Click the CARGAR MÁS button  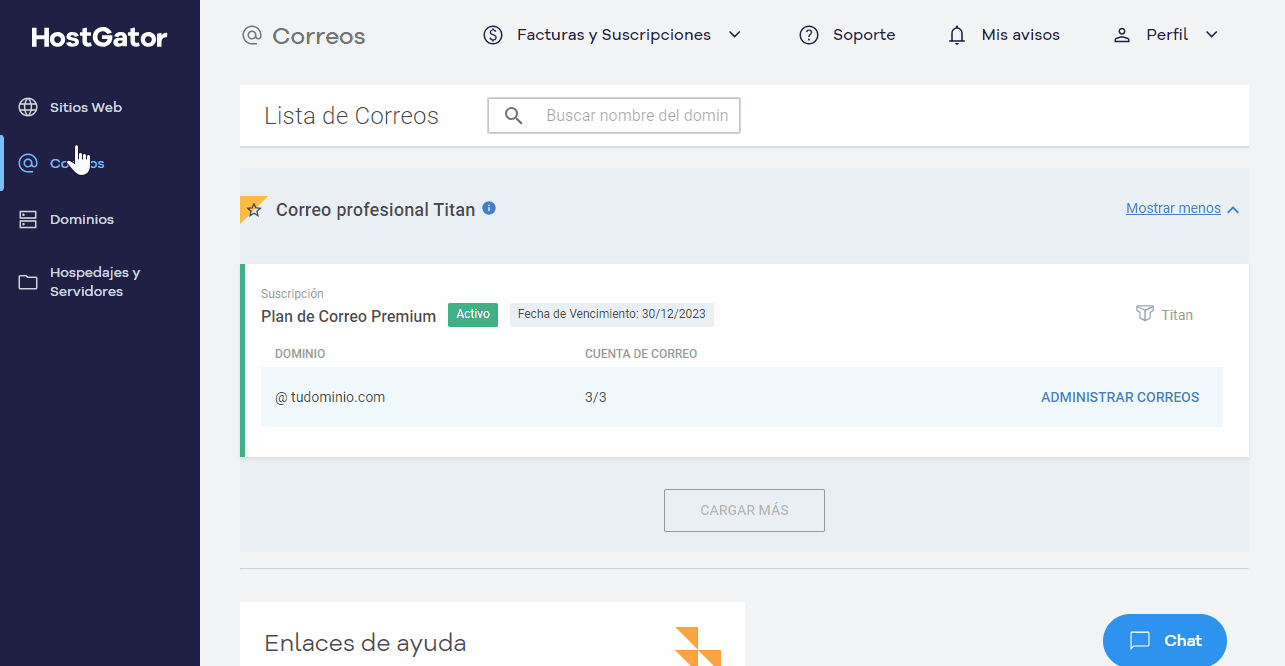[x=744, y=510]
